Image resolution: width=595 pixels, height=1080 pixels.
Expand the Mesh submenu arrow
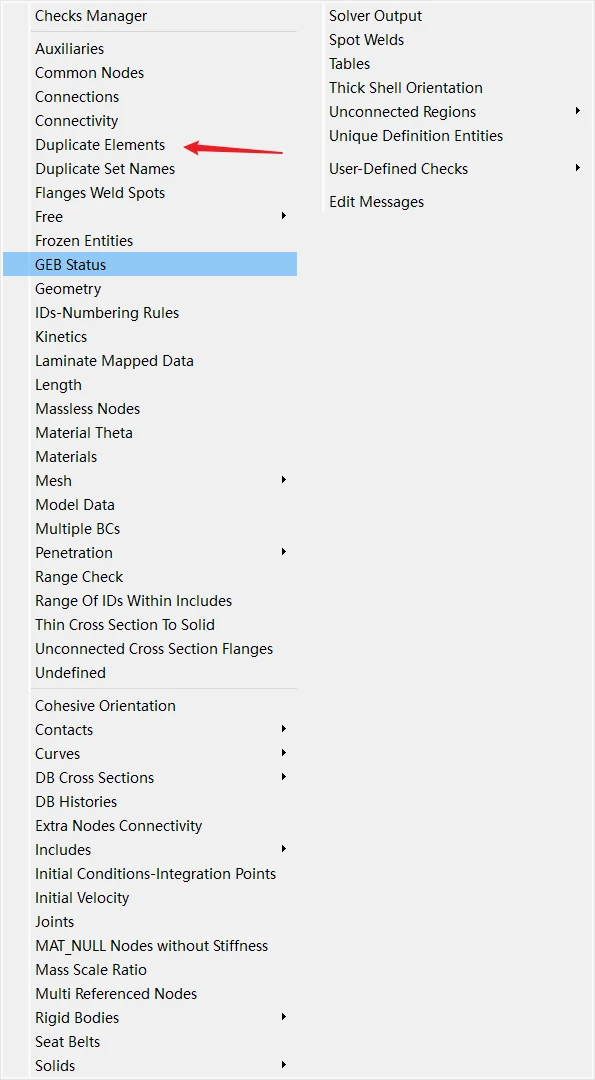click(x=284, y=480)
